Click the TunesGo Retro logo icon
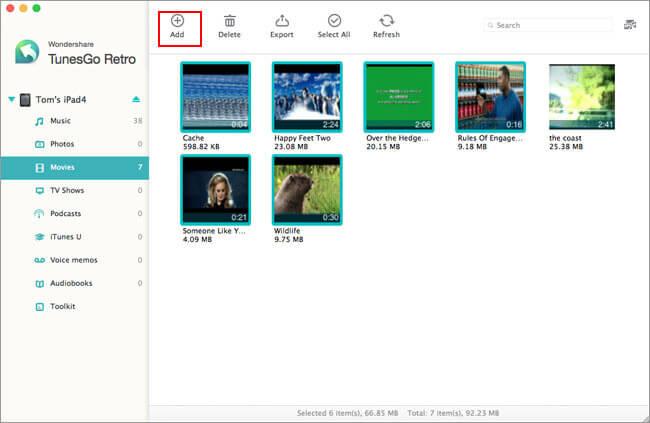650x423 pixels. click(x=27, y=52)
